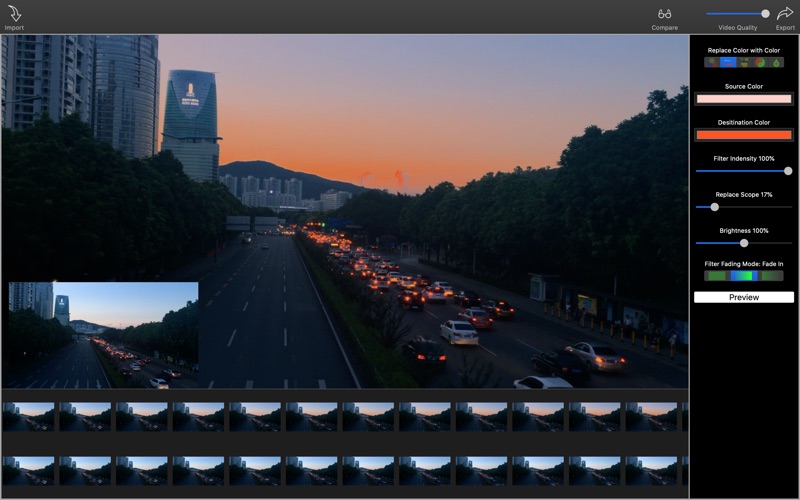Click the 'Brightness 100%' label
Image resolution: width=800 pixels, height=500 pixels.
tap(744, 231)
